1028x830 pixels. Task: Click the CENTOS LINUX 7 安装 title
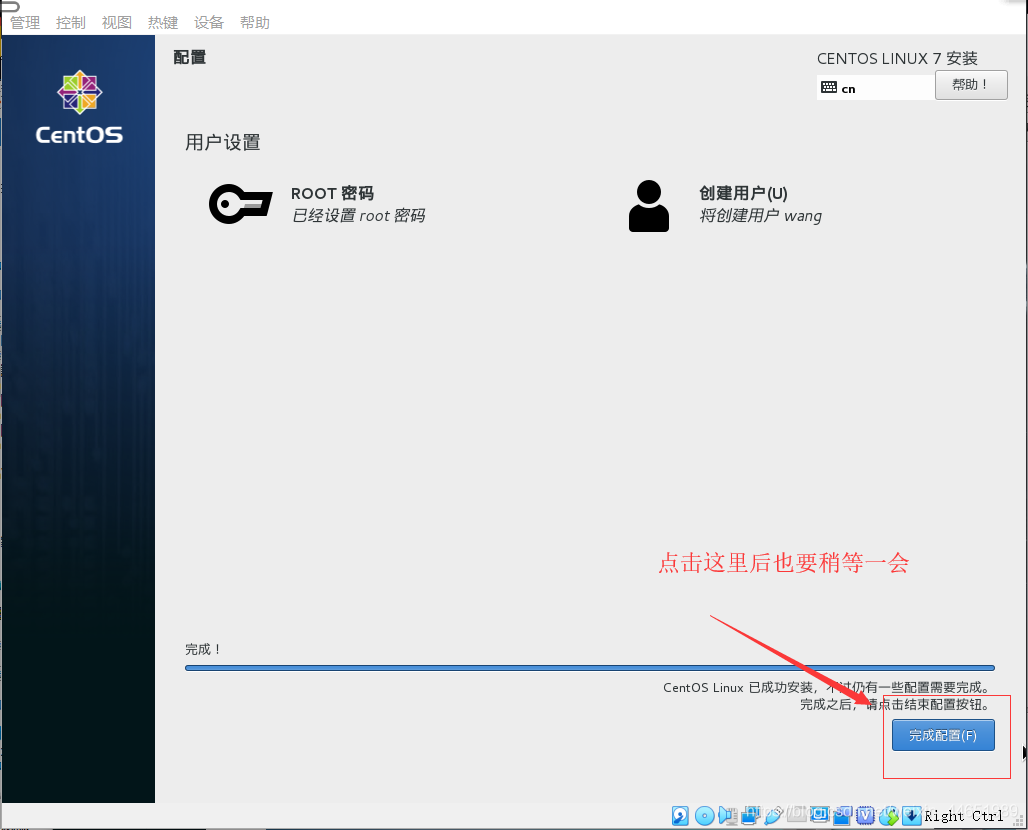pos(897,58)
